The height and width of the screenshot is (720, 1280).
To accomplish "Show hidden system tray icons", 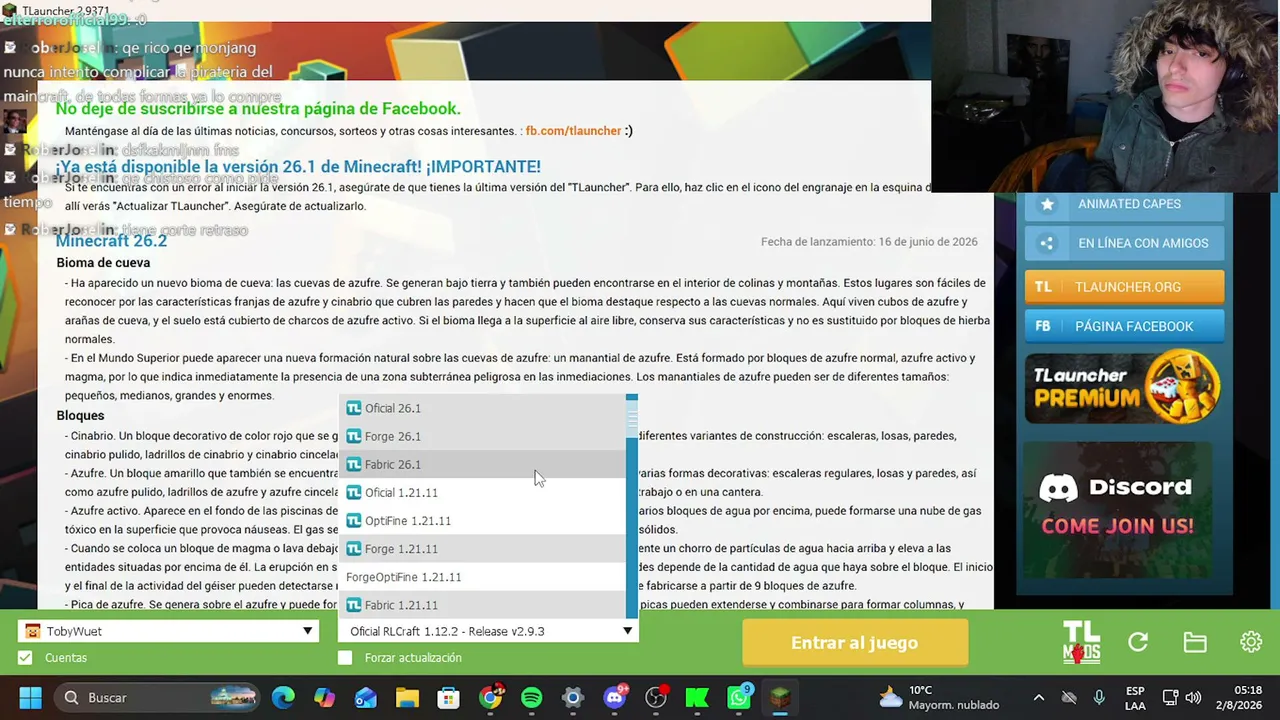I will [1039, 698].
